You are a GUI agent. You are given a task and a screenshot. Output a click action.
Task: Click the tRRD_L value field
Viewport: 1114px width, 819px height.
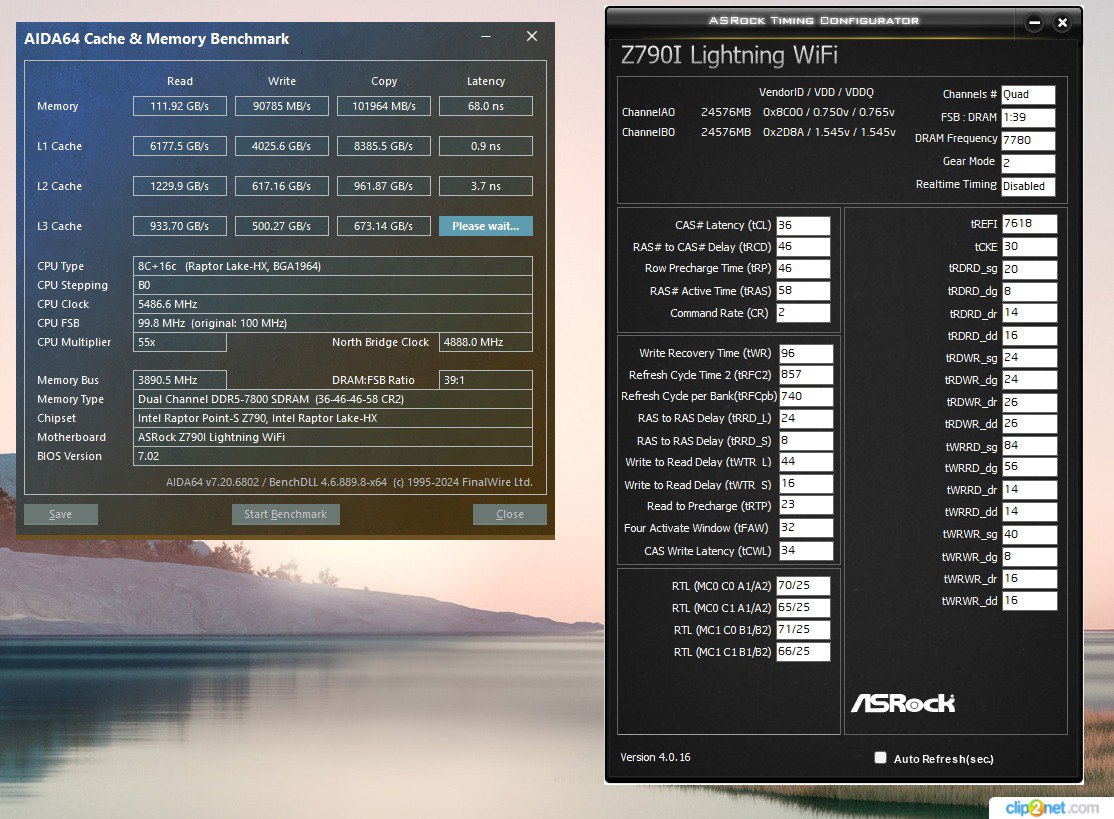point(806,418)
